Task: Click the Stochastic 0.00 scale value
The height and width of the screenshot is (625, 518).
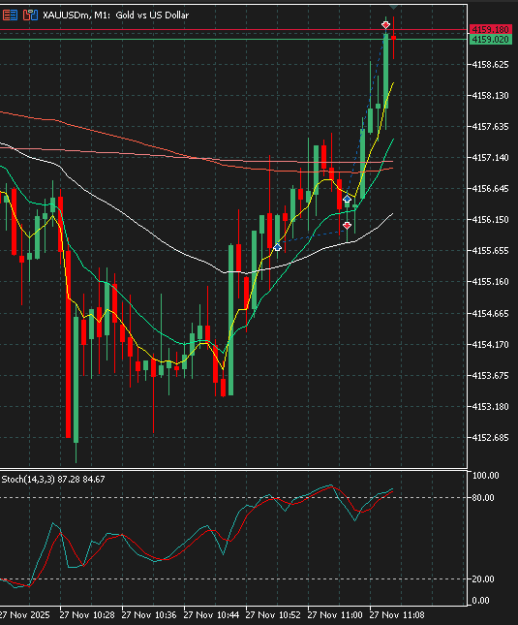Action: [481, 600]
